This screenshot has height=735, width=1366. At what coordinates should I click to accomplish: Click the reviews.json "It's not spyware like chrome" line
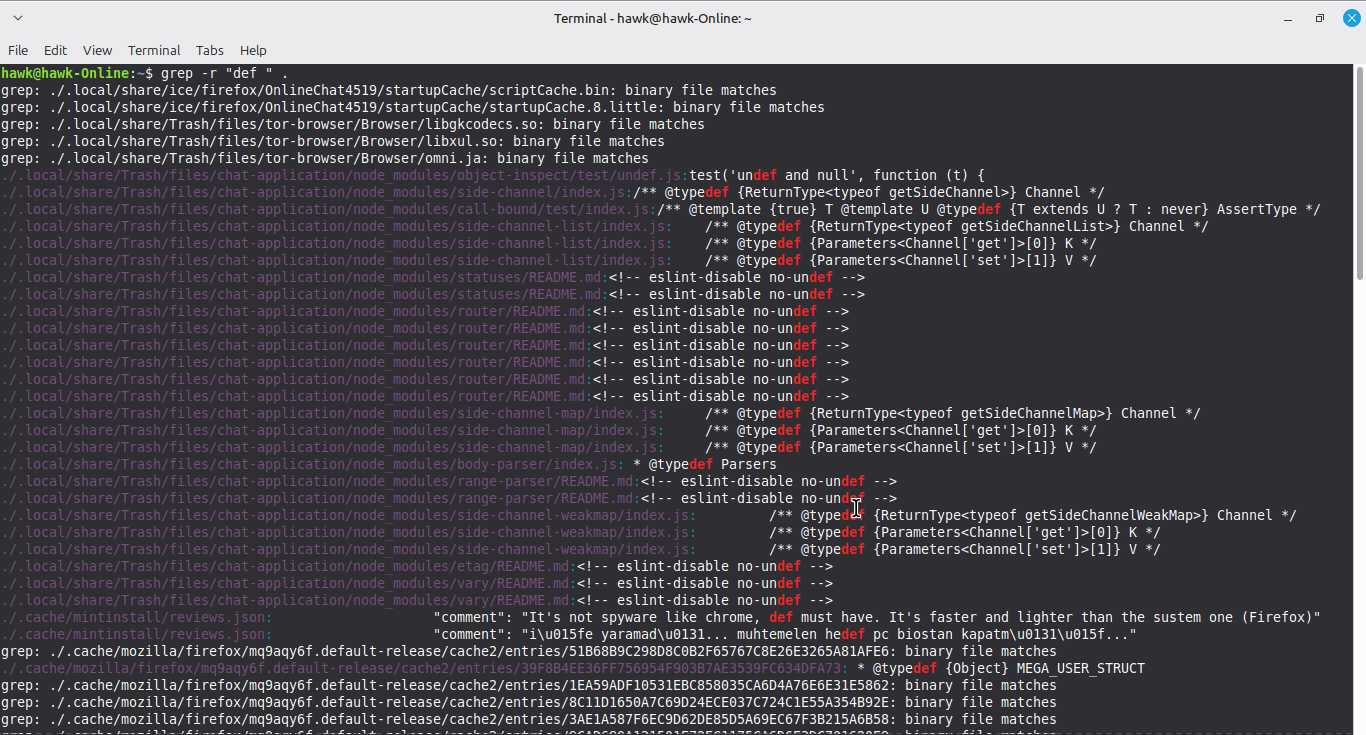[660, 617]
